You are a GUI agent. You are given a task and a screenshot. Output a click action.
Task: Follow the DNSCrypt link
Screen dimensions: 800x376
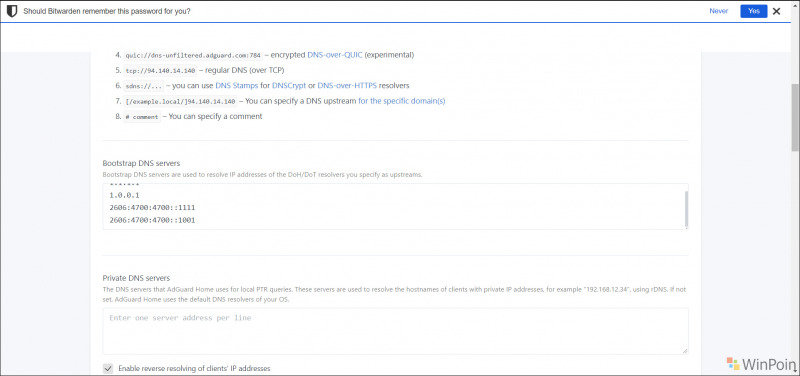click(289, 85)
